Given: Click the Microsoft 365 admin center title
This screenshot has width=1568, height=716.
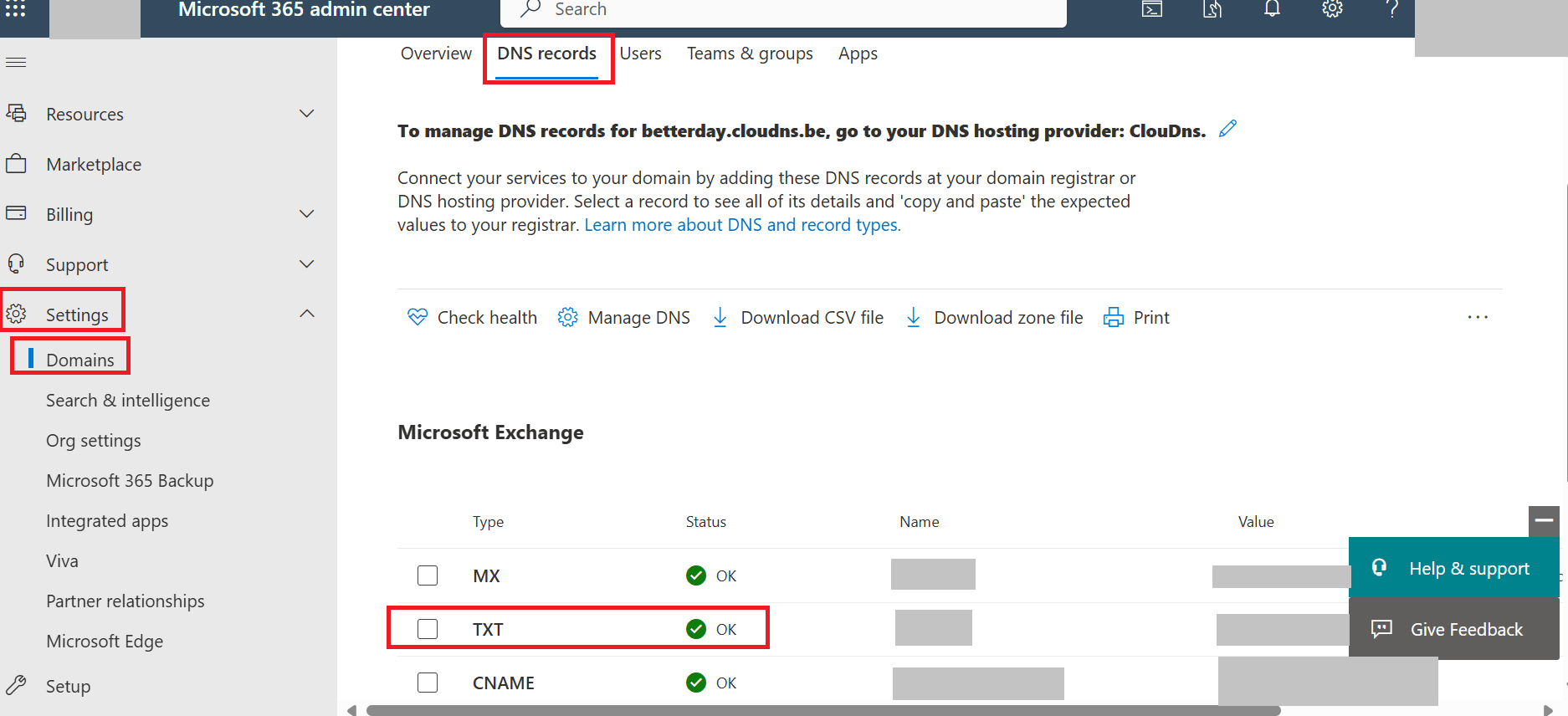Looking at the screenshot, I should (304, 10).
